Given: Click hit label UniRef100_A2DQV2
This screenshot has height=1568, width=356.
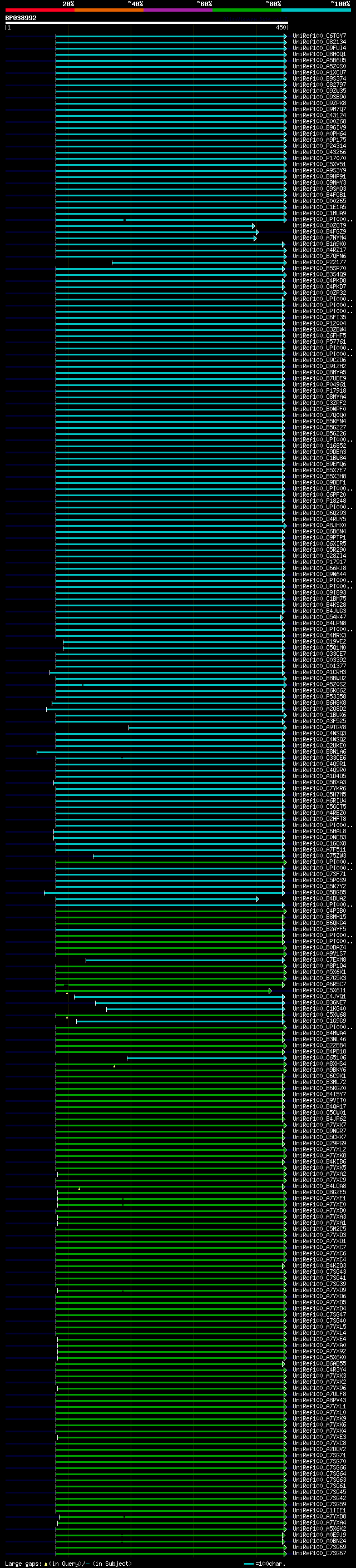Looking at the screenshot, I should pyautogui.click(x=319, y=1450).
